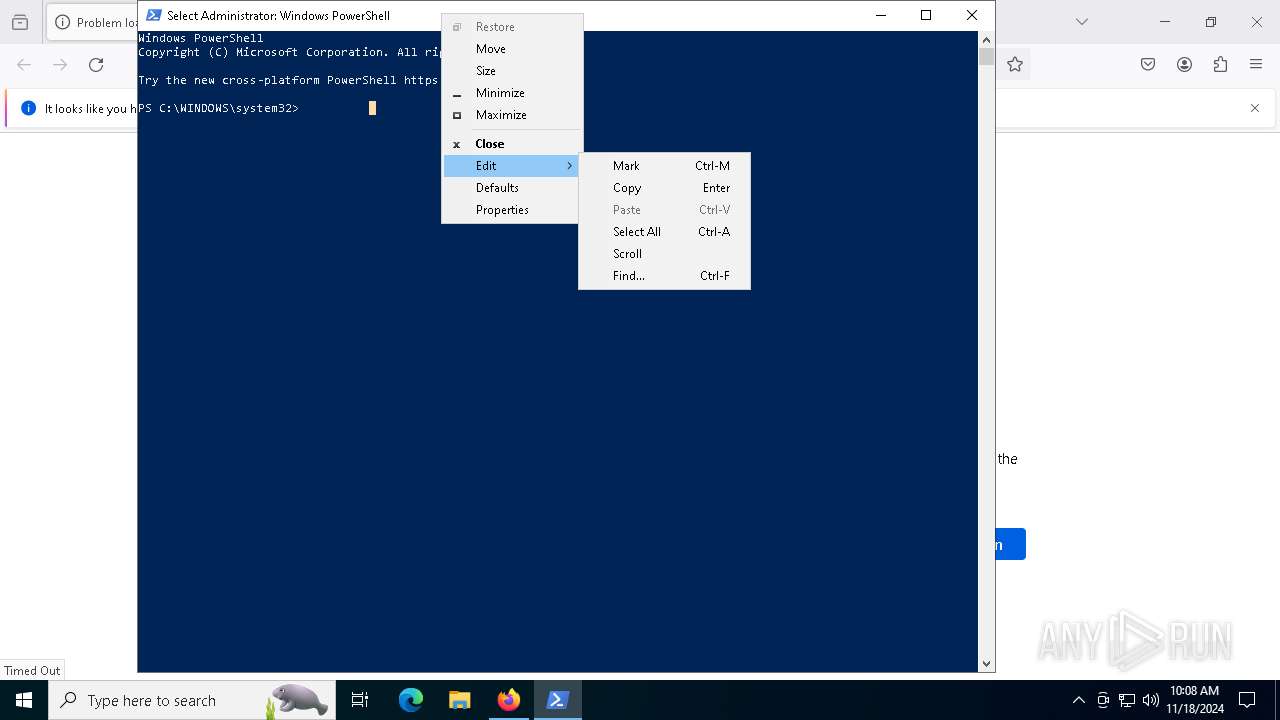Image resolution: width=1280 pixels, height=720 pixels.
Task: Open Firefox list all tabs dropdown
Action: pos(1081,22)
